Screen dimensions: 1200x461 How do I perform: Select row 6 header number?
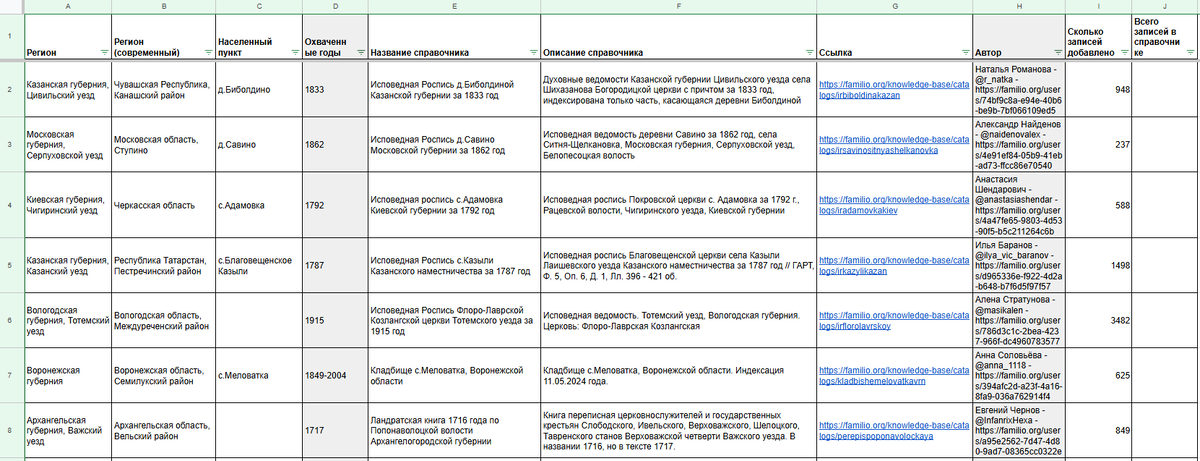[x=11, y=319]
